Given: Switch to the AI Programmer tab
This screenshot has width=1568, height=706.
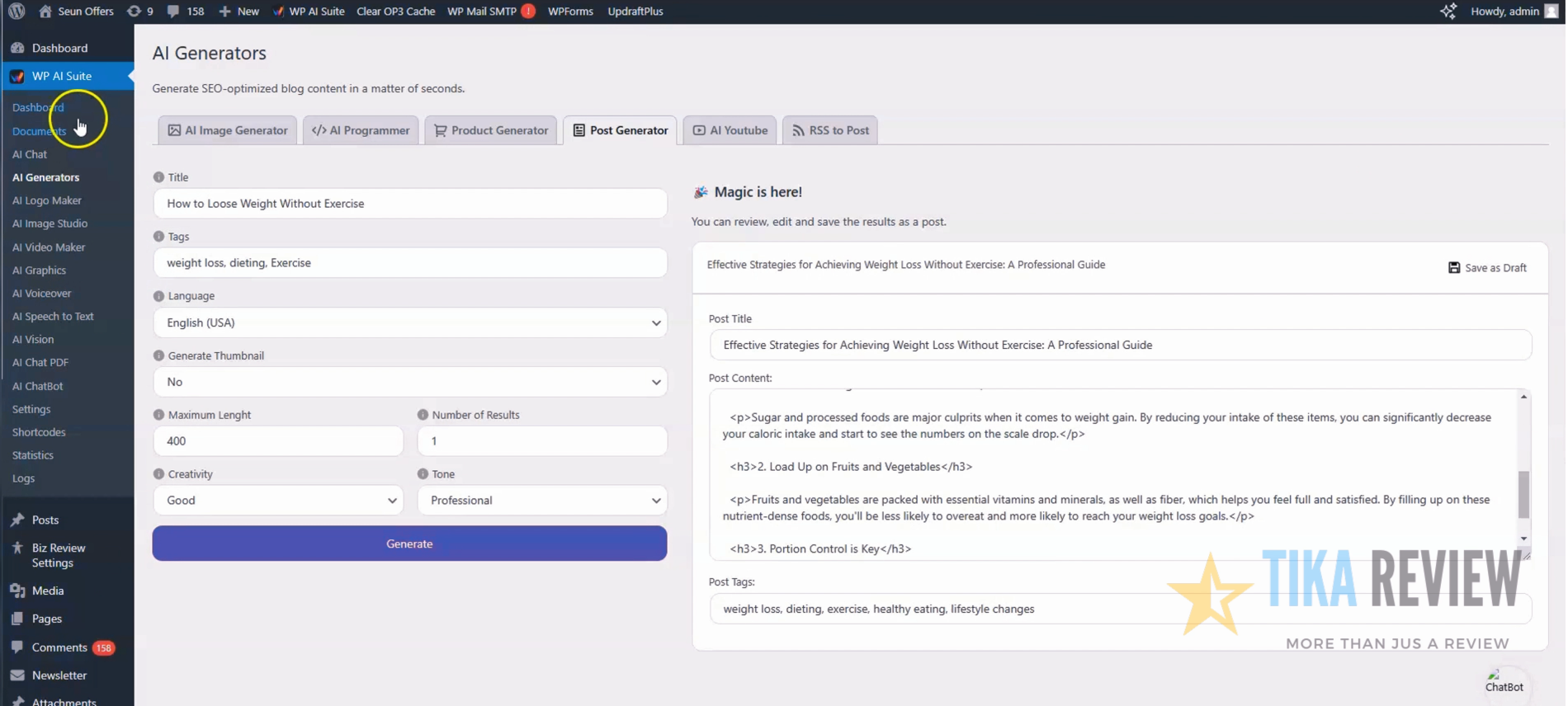Looking at the screenshot, I should (361, 130).
